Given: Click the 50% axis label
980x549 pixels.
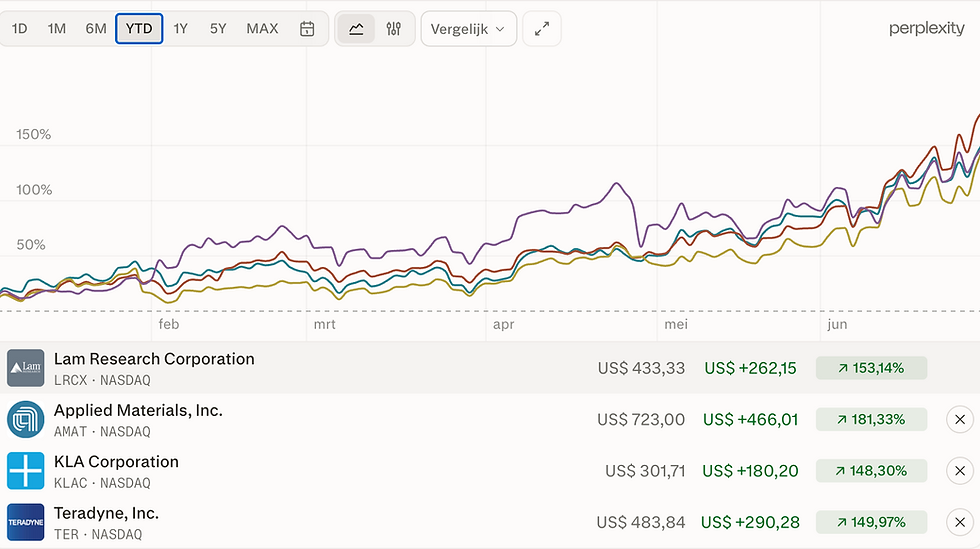Looking at the screenshot, I should (31, 244).
